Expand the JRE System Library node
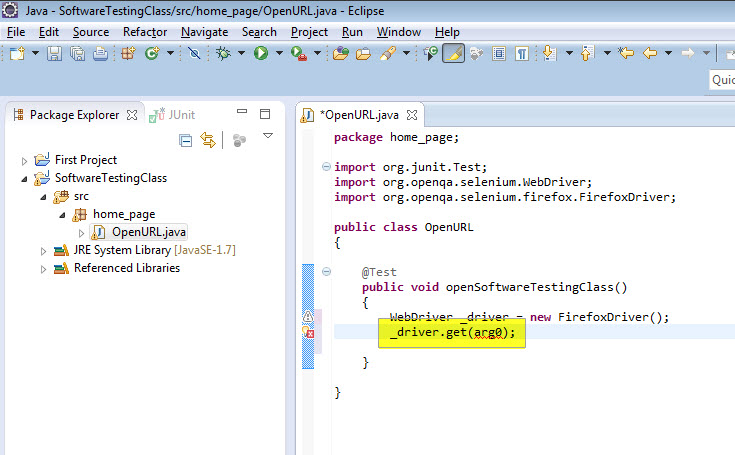This screenshot has width=735, height=455. [43, 251]
